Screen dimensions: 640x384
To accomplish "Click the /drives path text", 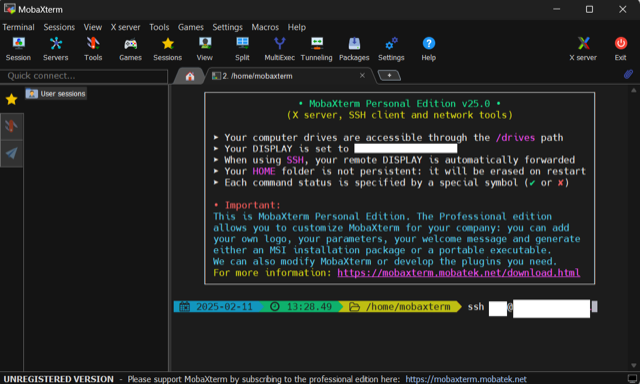I will (x=515, y=138).
